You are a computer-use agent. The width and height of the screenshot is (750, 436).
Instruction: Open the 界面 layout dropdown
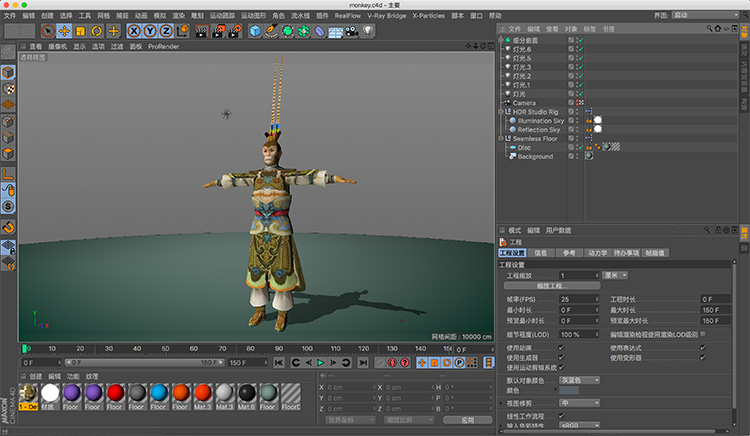click(x=705, y=15)
